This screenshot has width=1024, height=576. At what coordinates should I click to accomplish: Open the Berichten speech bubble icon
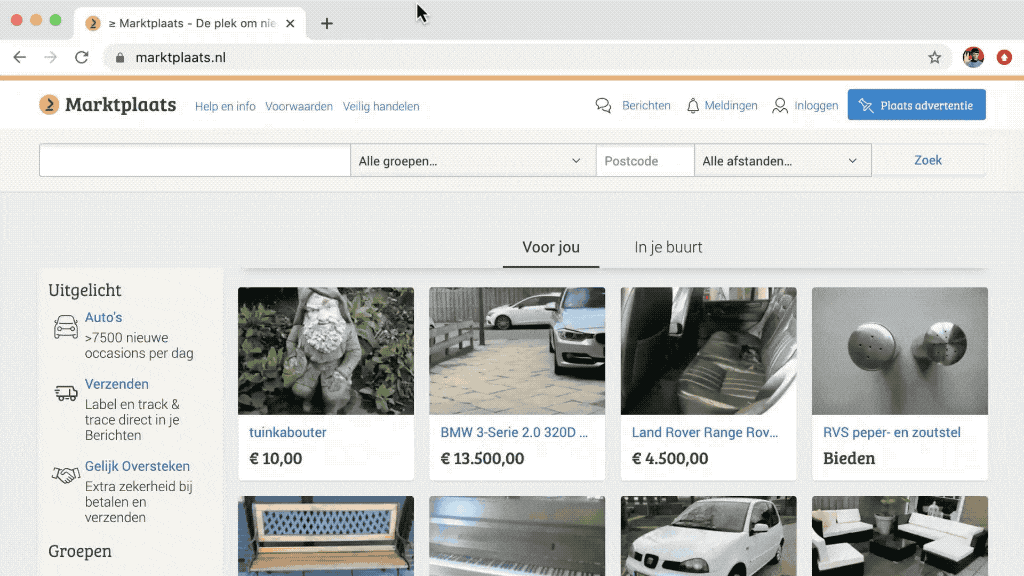point(603,105)
